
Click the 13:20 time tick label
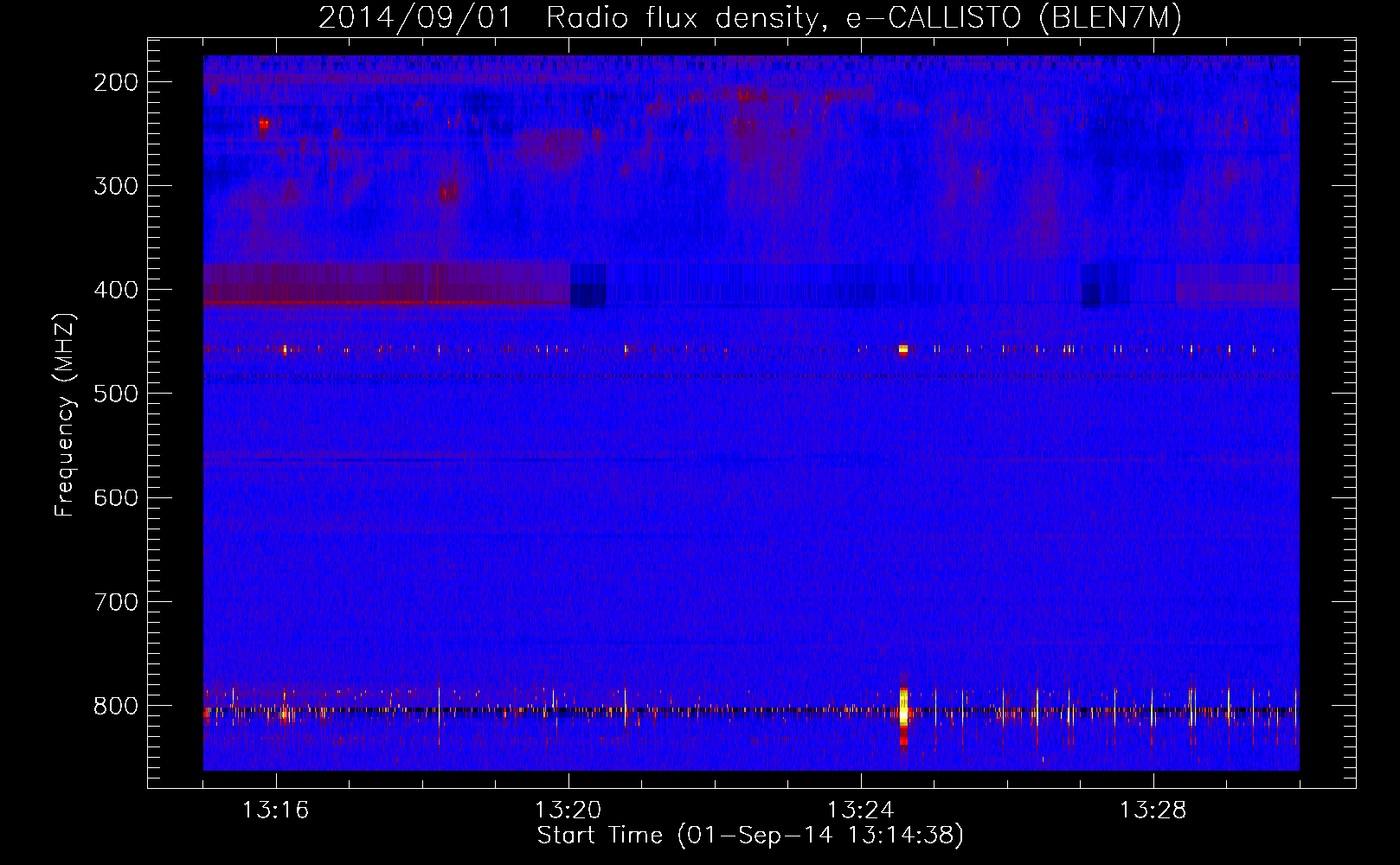pos(568,811)
